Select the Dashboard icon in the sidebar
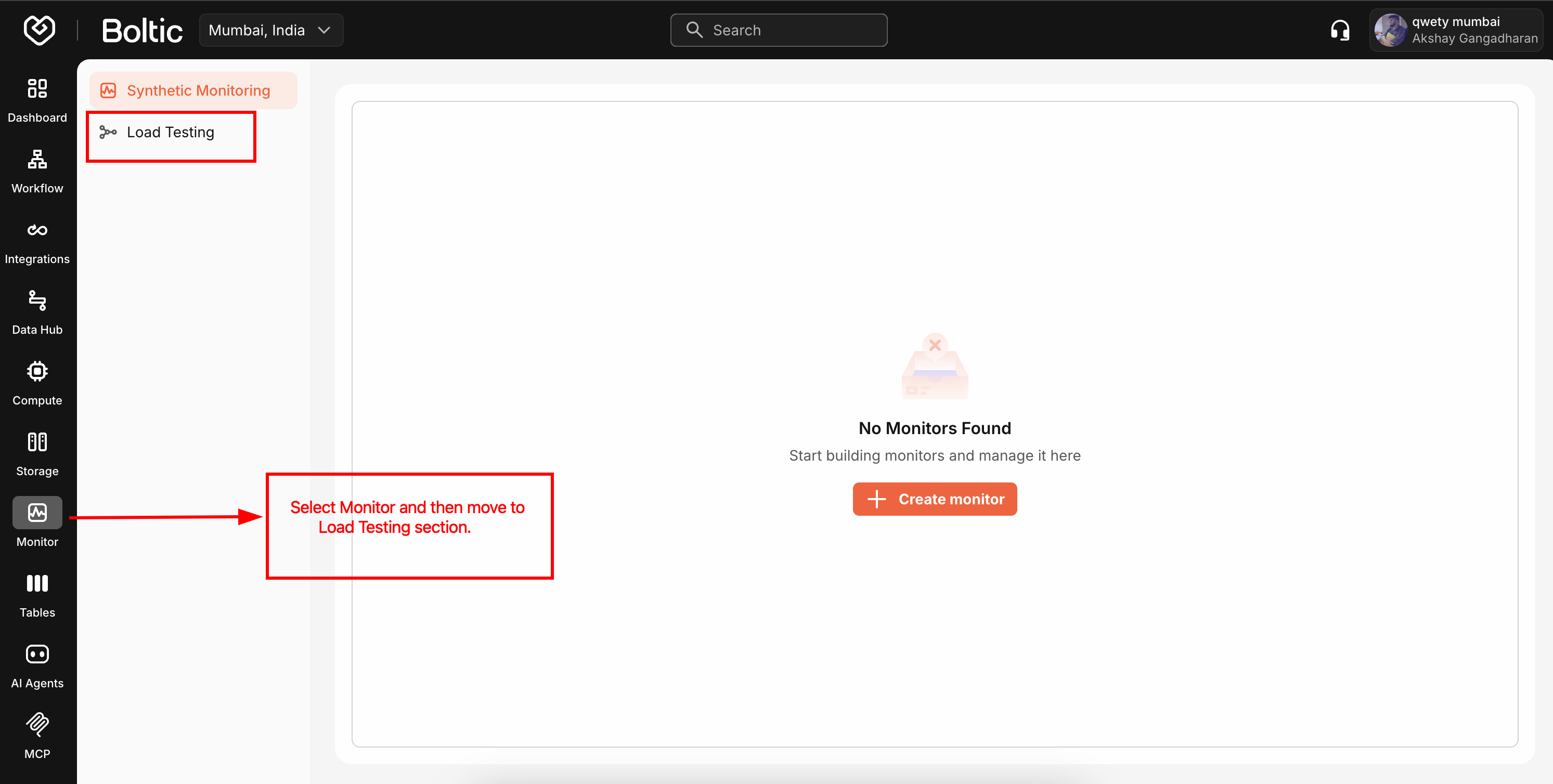The height and width of the screenshot is (784, 1553). tap(37, 88)
